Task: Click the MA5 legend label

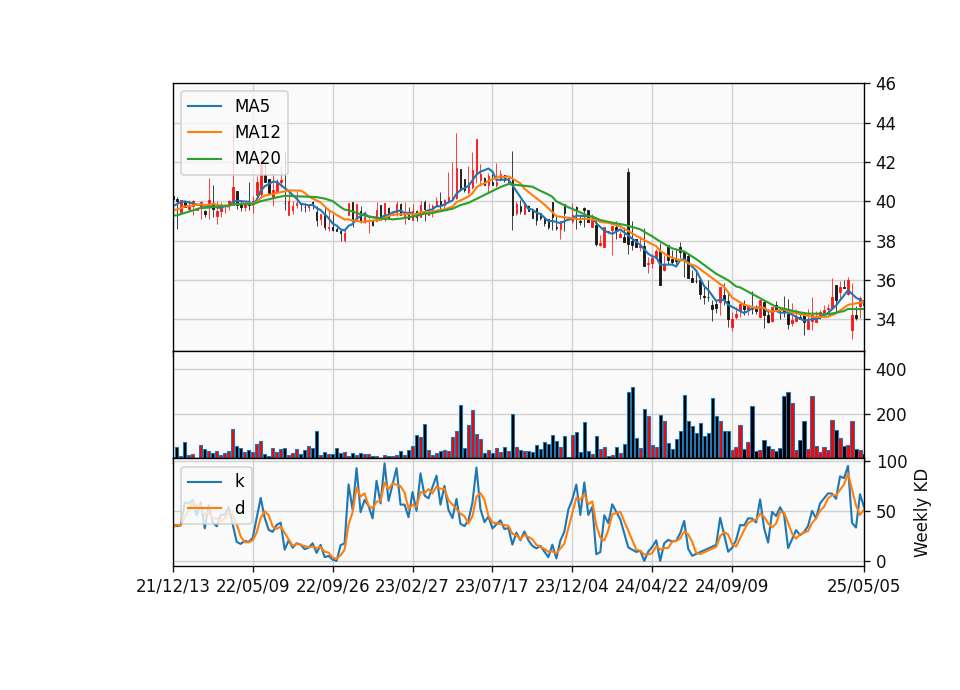Action: 252,106
